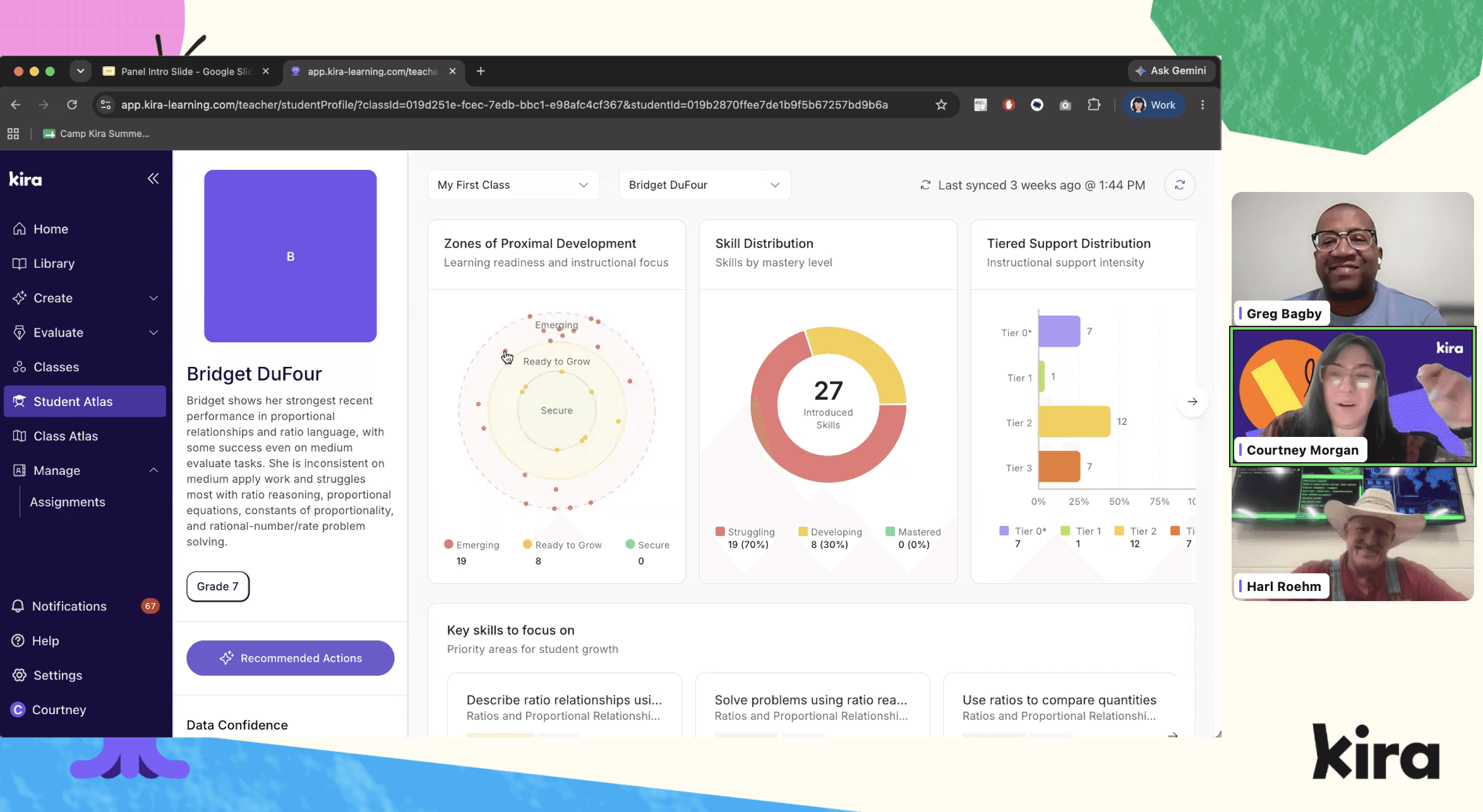Click Bridget's purple avatar tile
This screenshot has width=1483, height=812.
(291, 256)
